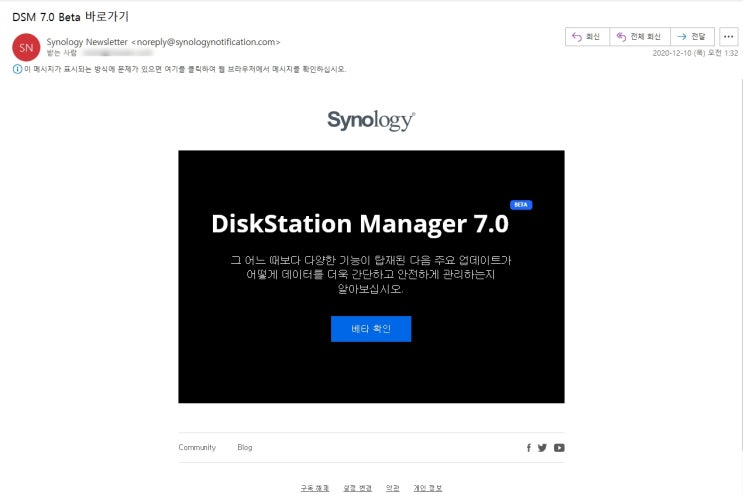The width and height of the screenshot is (743, 494).
Task: Click the Reply All (전체 회신) button
Action: [640, 36]
